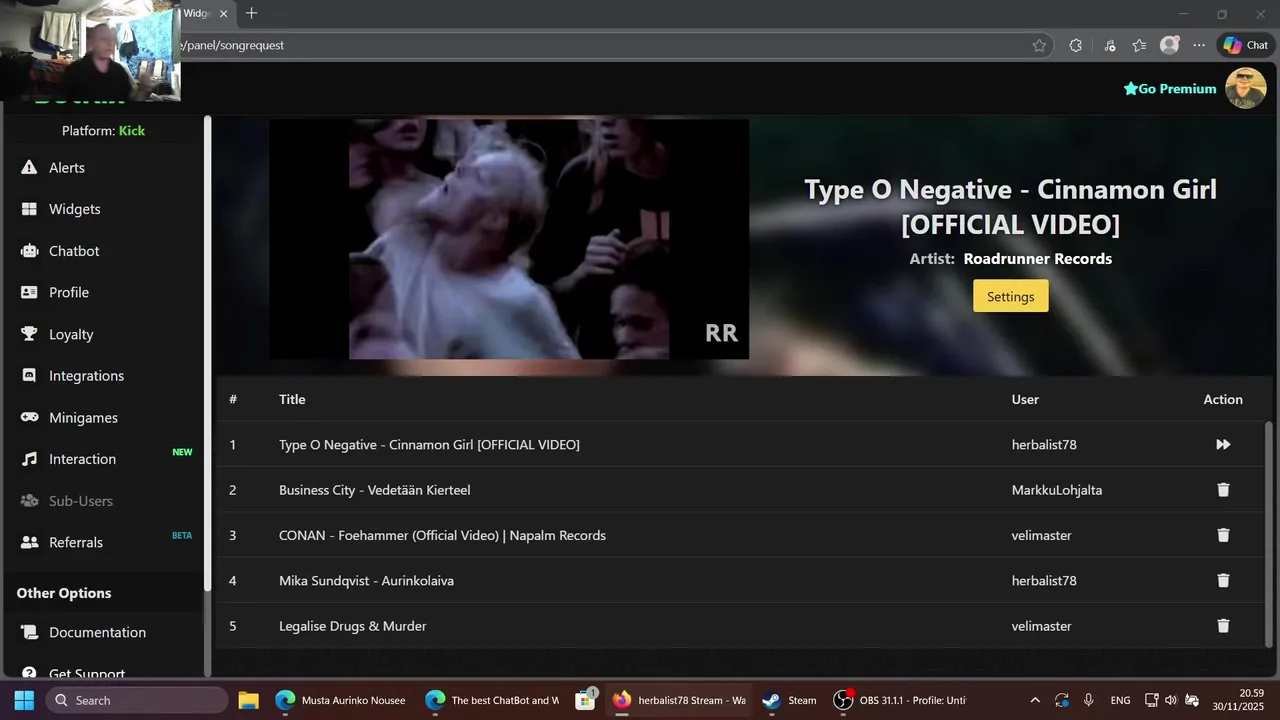This screenshot has width=1280, height=720.
Task: Click the Documentation book icon
Action: click(x=29, y=632)
